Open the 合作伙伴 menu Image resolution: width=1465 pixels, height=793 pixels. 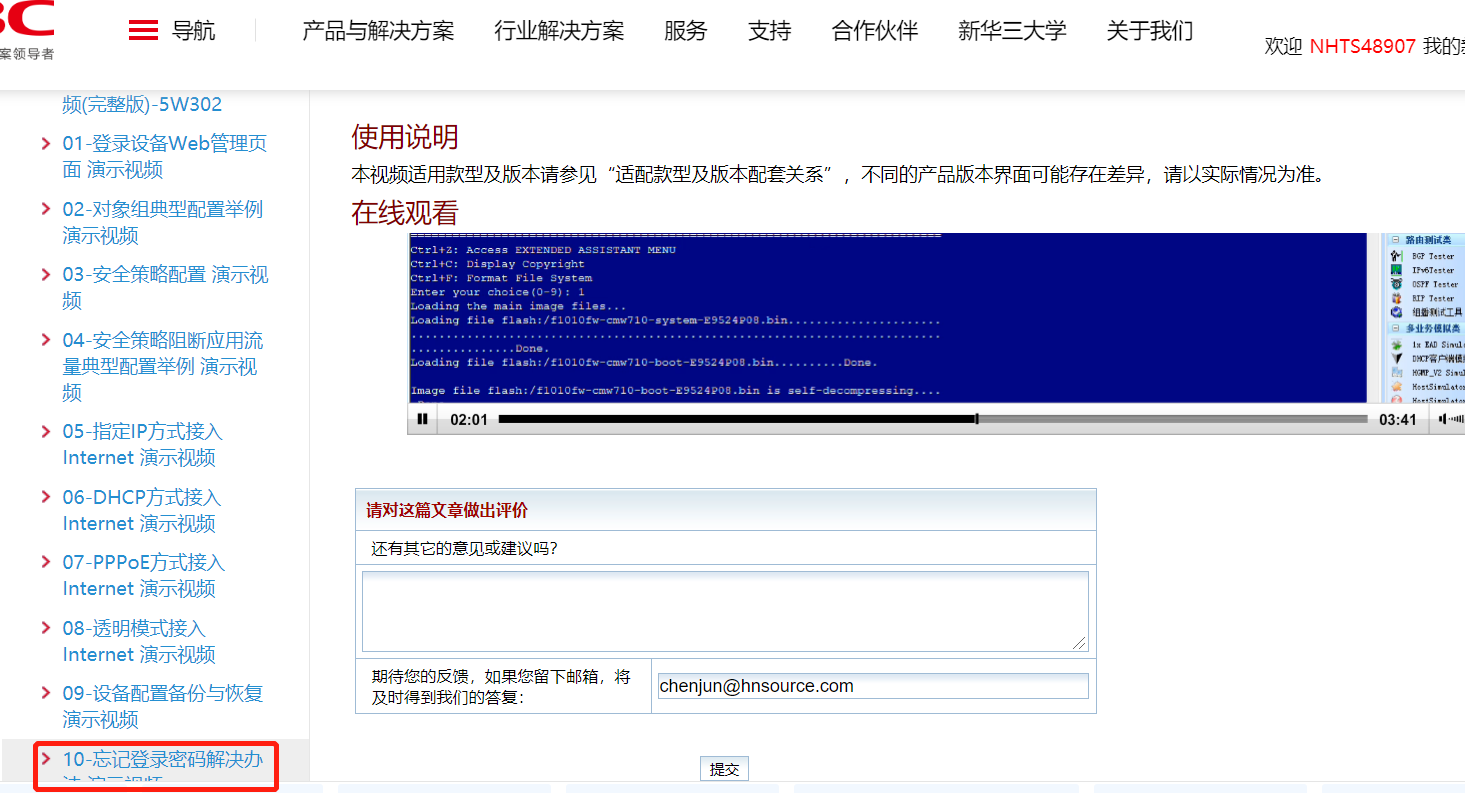point(875,31)
